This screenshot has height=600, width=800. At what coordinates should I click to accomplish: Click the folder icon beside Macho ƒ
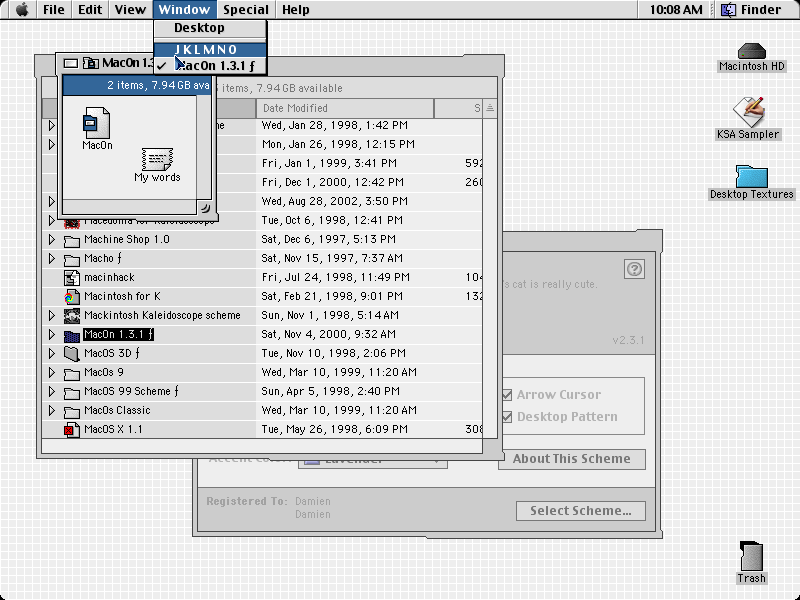pos(71,259)
